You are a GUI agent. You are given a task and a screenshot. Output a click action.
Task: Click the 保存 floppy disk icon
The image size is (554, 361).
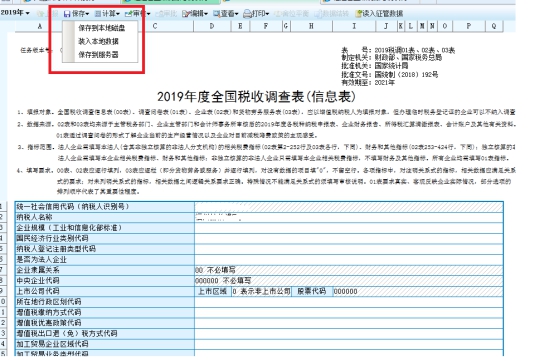[67, 14]
